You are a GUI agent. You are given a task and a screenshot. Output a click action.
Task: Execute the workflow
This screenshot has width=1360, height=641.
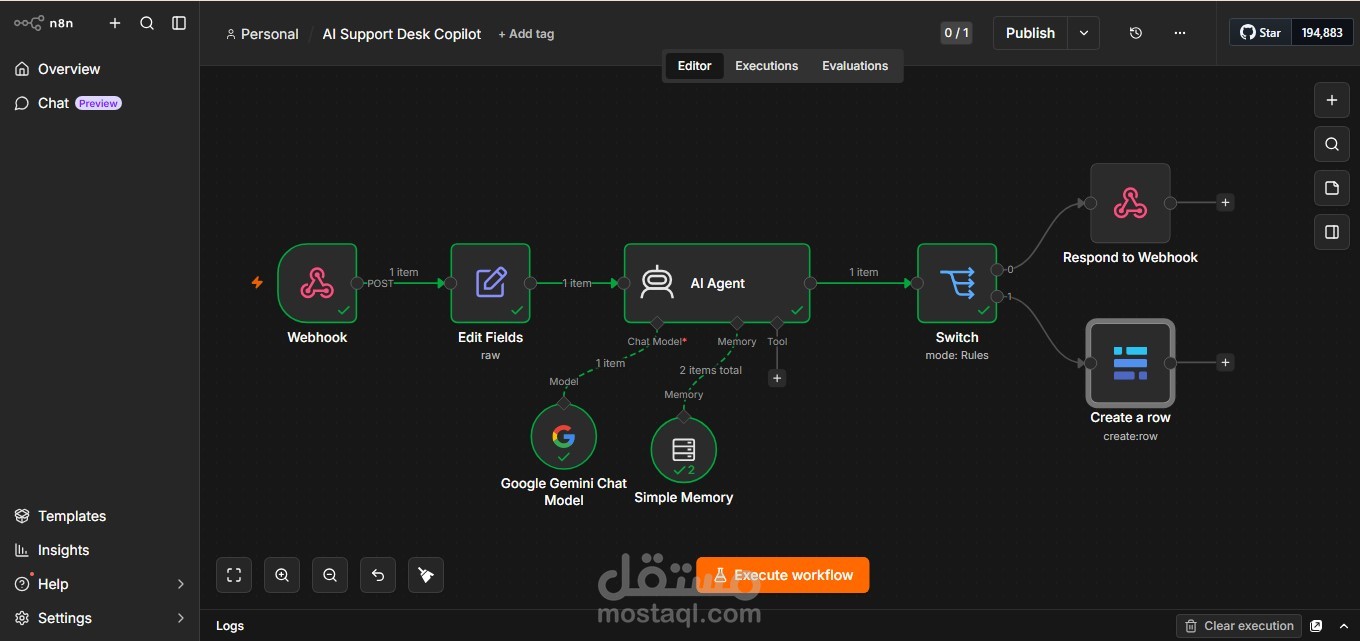pos(783,575)
